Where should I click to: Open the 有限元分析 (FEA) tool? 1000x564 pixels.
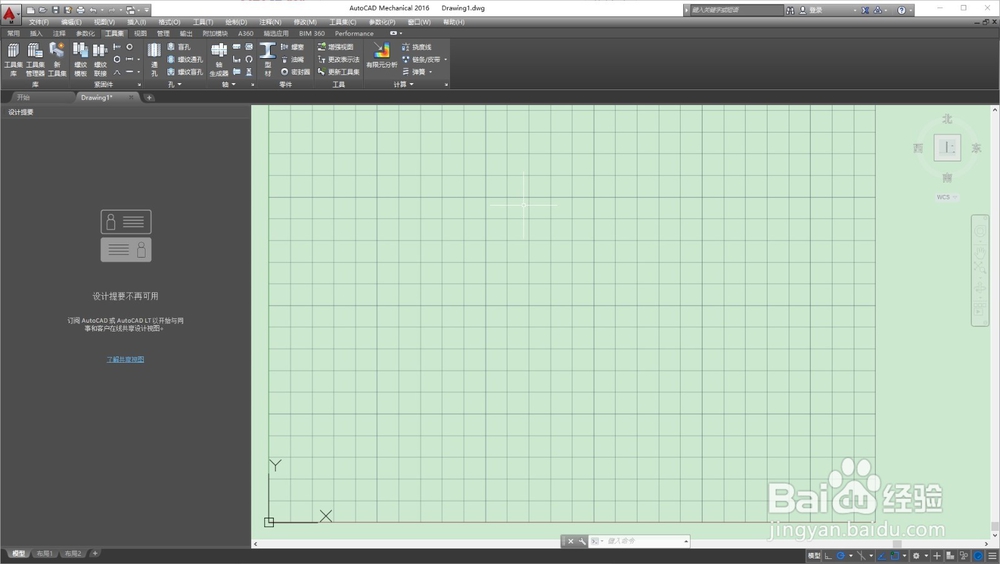(x=381, y=55)
